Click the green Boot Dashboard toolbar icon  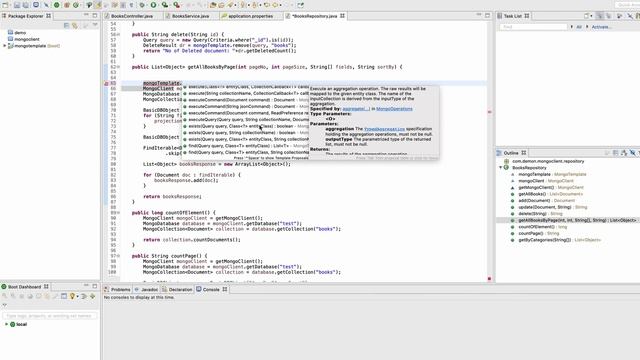(x=56, y=5)
